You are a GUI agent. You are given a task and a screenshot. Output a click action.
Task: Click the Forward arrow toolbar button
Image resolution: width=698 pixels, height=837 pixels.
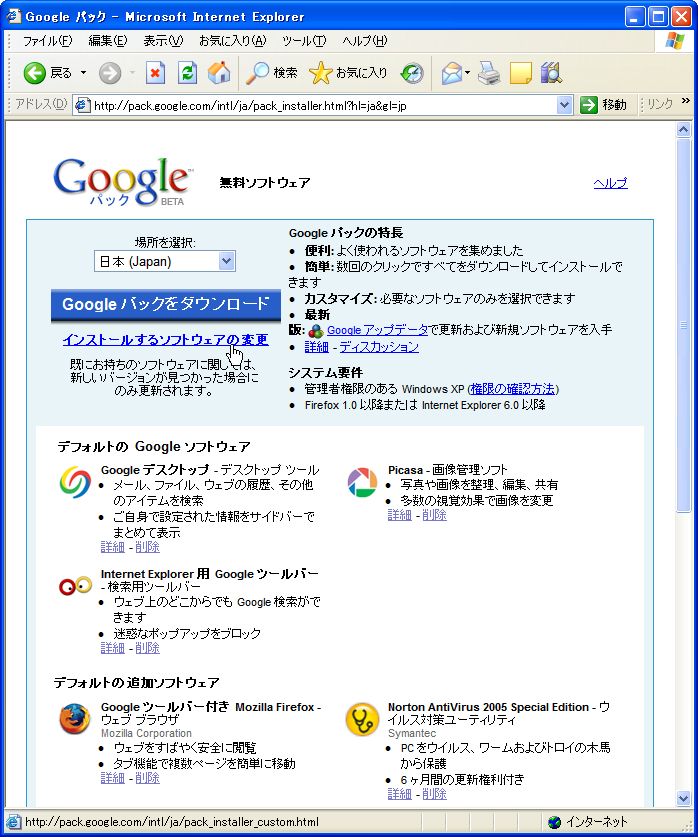pyautogui.click(x=110, y=73)
